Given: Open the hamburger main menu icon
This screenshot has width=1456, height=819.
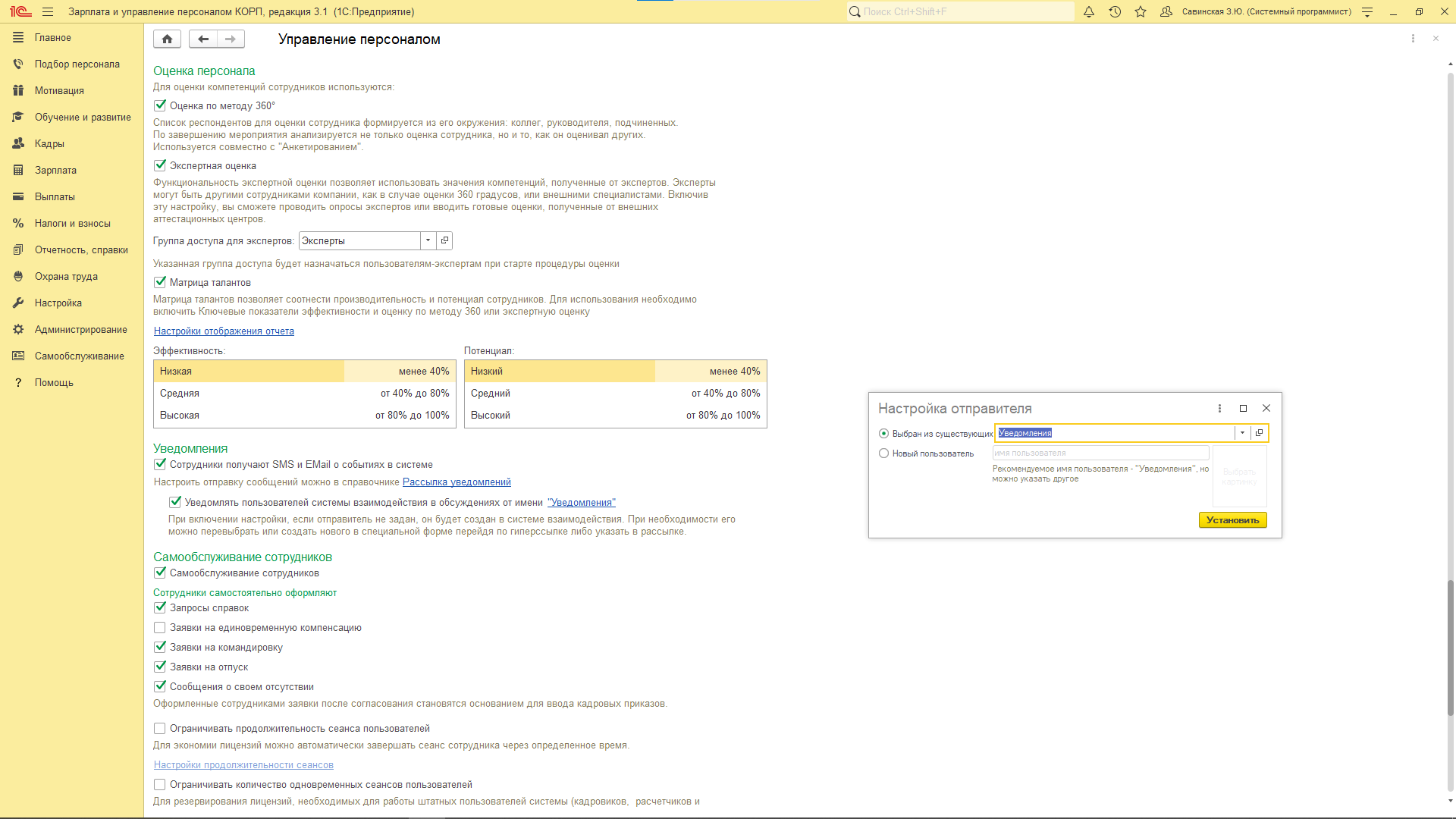Looking at the screenshot, I should (48, 11).
